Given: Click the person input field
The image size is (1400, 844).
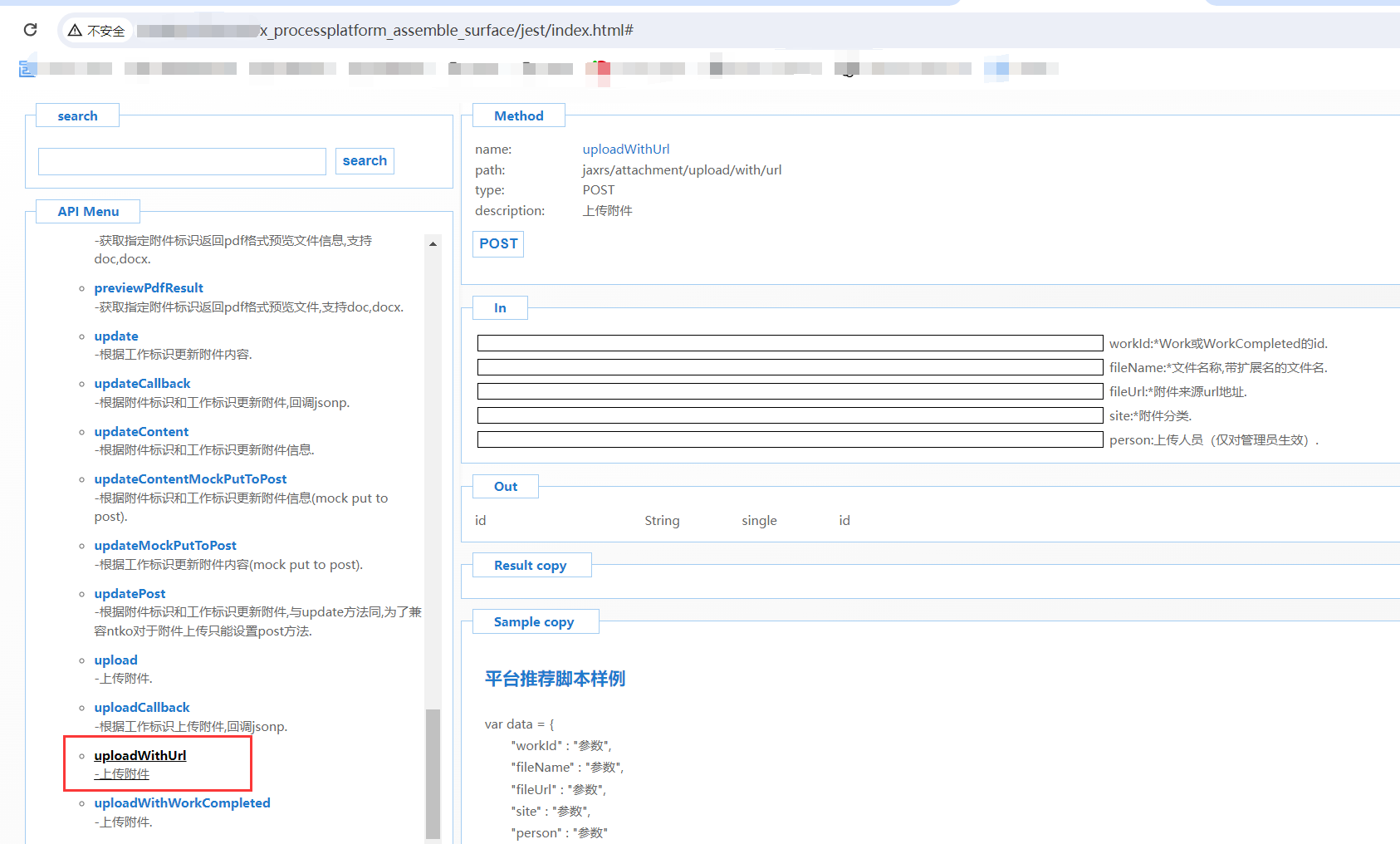Looking at the screenshot, I should [x=790, y=439].
